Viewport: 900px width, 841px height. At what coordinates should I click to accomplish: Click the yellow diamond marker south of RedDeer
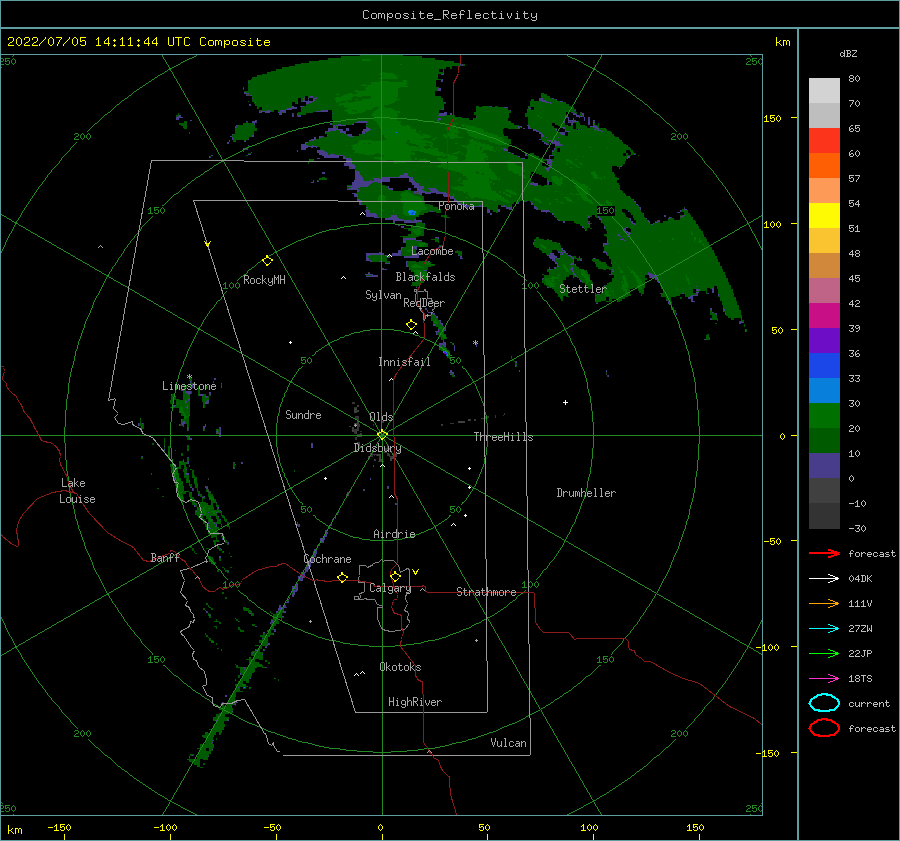click(412, 325)
